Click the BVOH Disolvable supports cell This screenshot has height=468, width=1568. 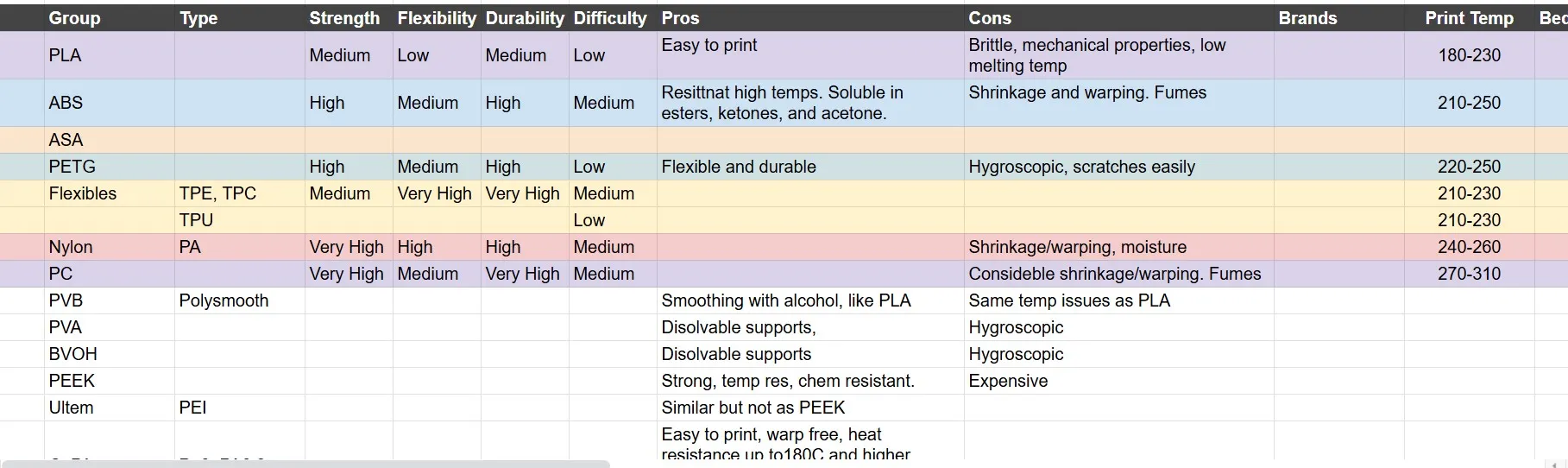click(810, 355)
